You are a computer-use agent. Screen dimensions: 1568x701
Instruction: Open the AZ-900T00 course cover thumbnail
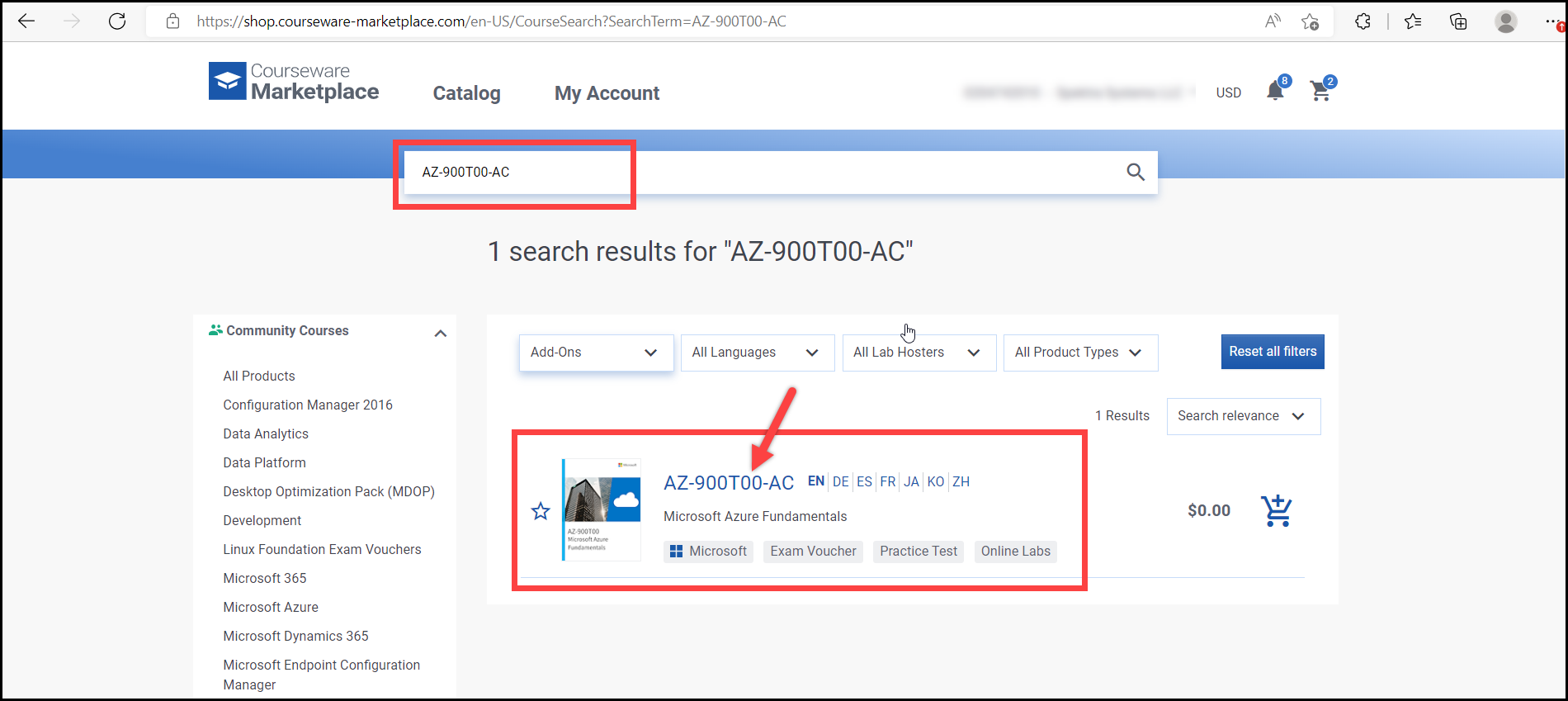602,509
